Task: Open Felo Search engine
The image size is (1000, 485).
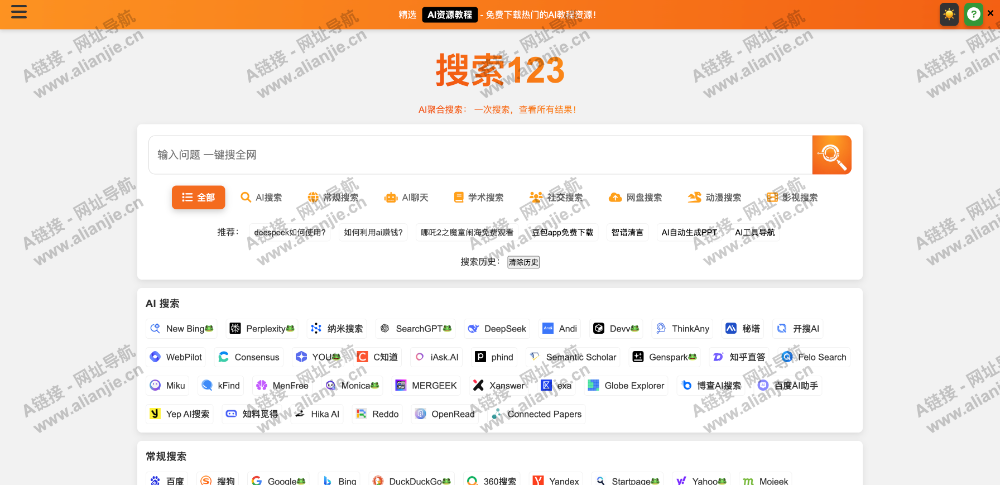Action: 814,357
